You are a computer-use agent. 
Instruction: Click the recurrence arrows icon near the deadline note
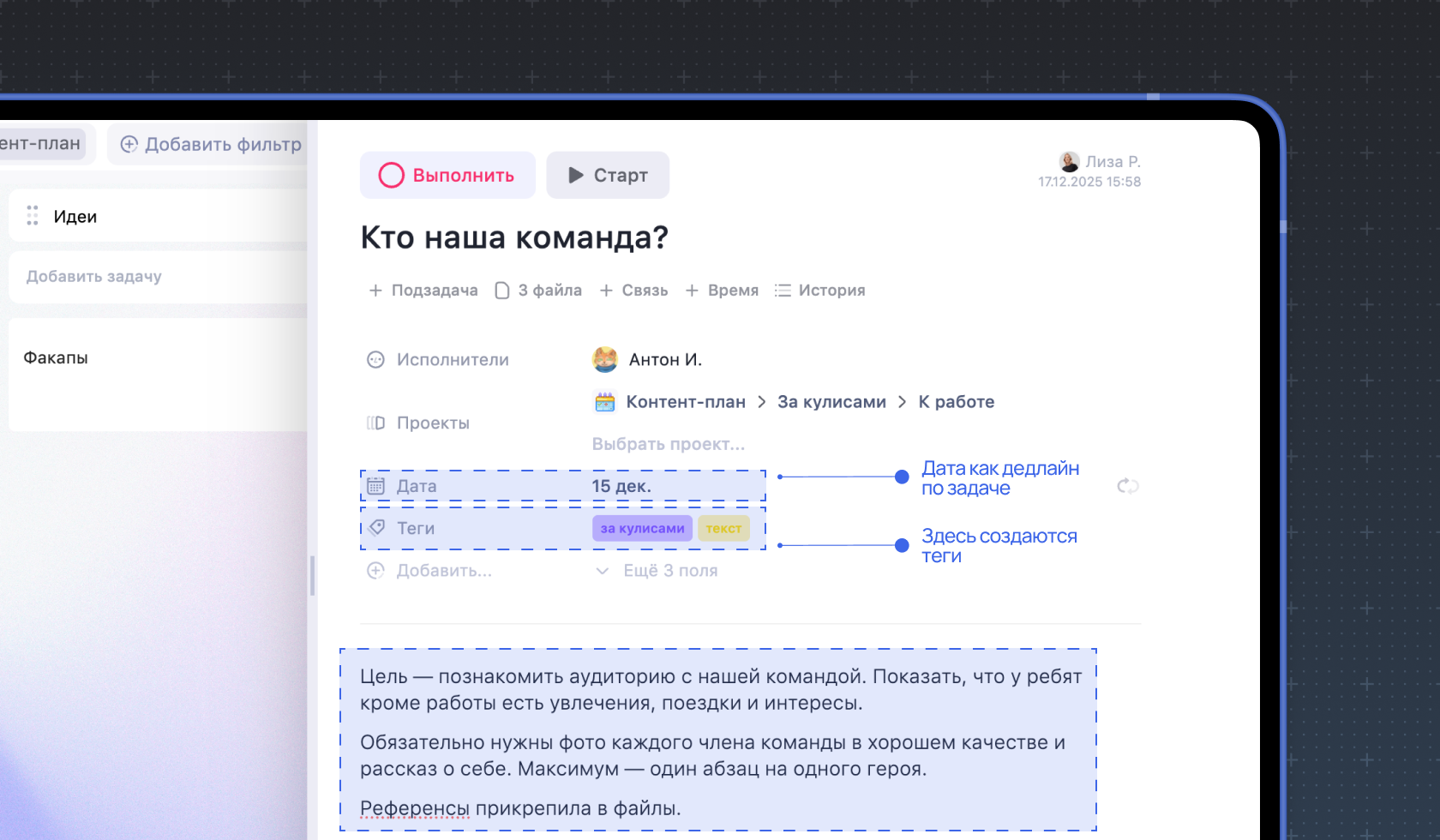pyautogui.click(x=1127, y=485)
